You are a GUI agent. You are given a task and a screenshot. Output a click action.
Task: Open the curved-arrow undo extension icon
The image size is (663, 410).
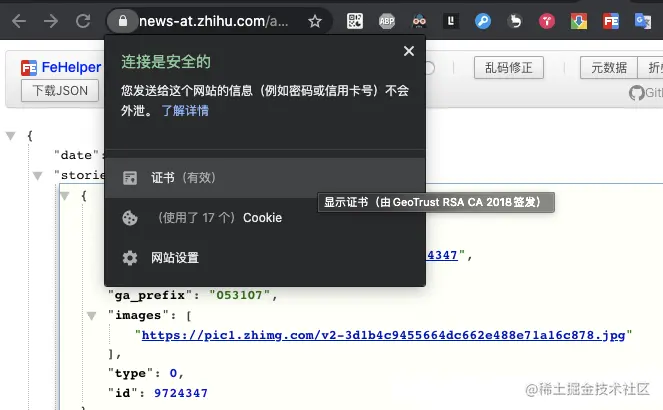[x=515, y=21]
